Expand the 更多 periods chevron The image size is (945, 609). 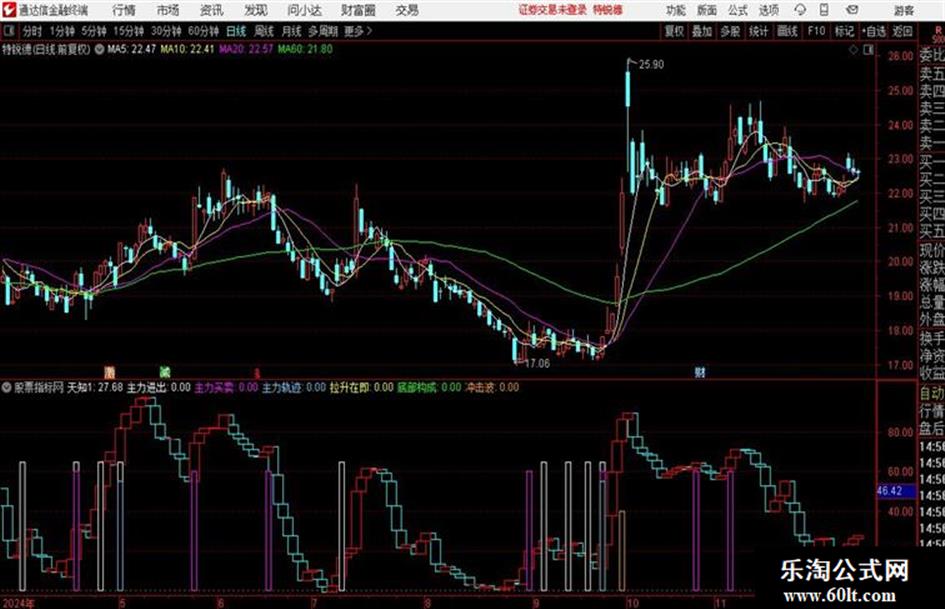pyautogui.click(x=369, y=31)
